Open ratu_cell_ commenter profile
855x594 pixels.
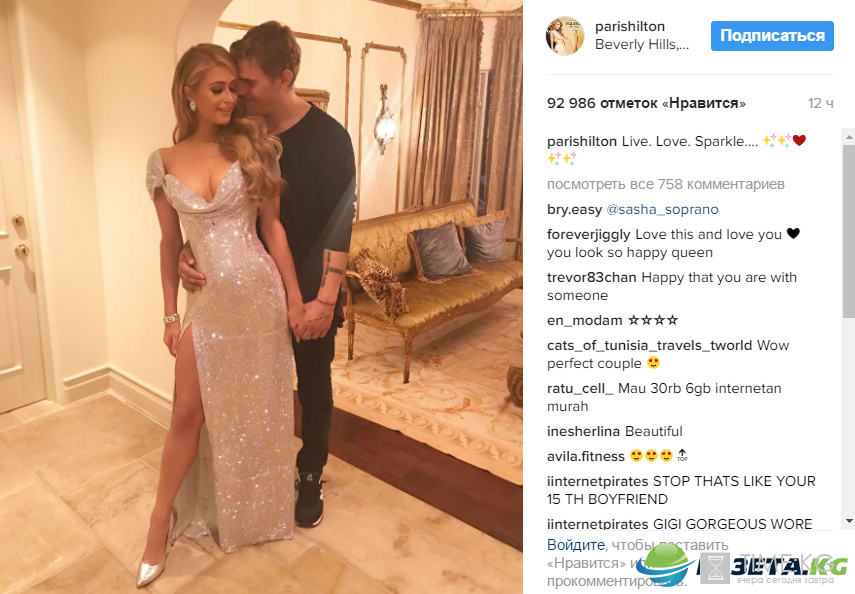(580, 388)
